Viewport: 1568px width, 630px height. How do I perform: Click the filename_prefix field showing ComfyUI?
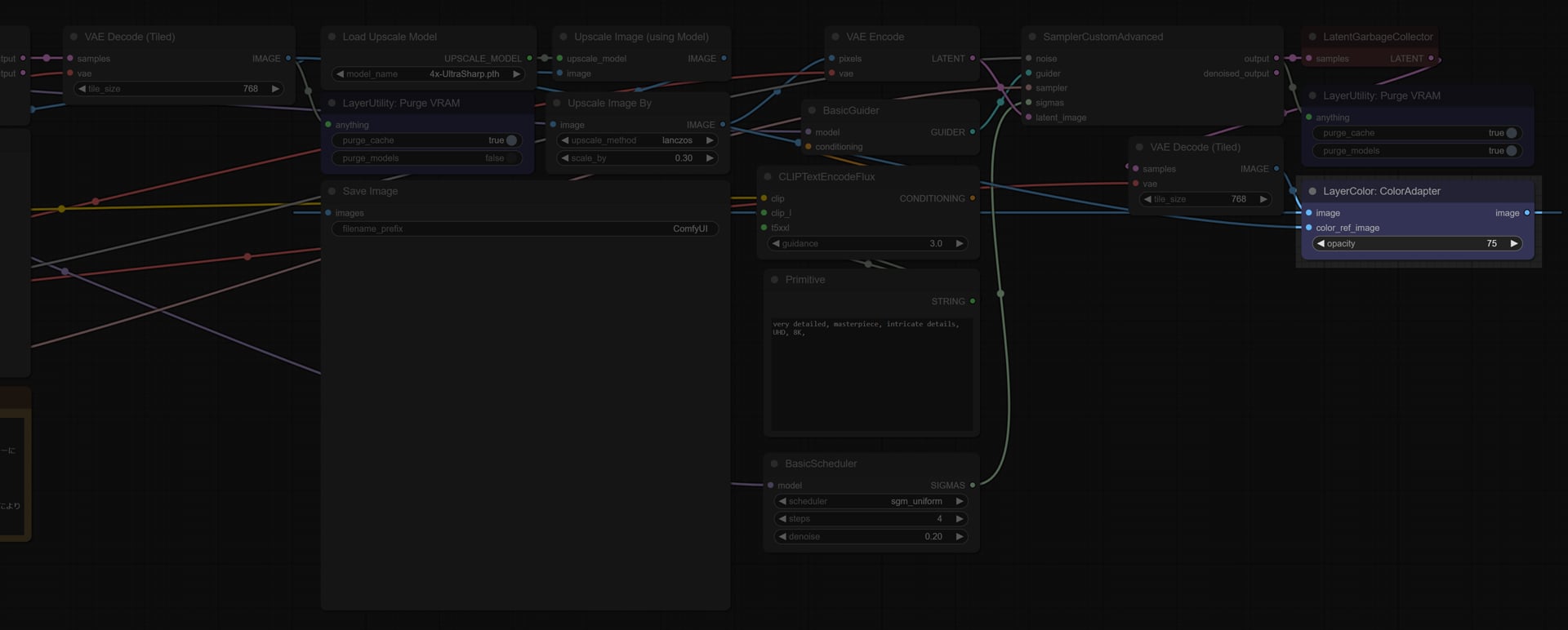point(525,228)
